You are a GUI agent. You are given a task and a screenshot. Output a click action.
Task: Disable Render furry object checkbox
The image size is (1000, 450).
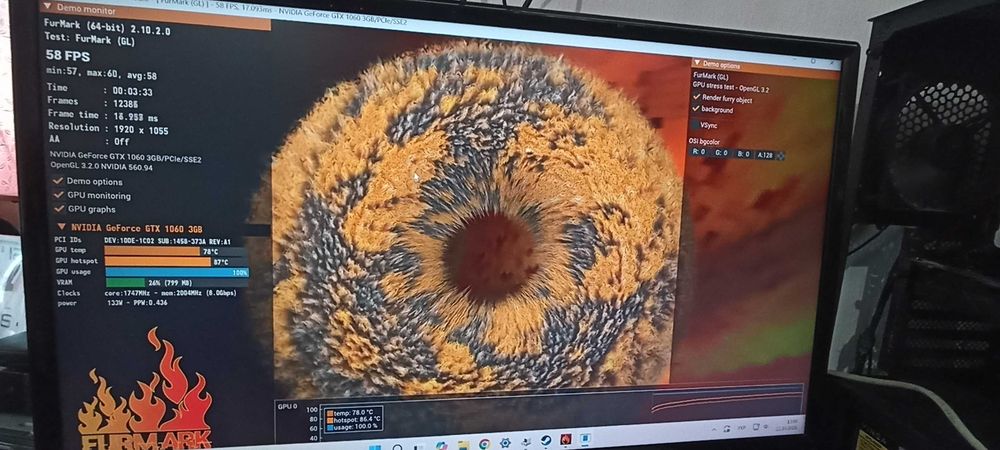click(696, 98)
